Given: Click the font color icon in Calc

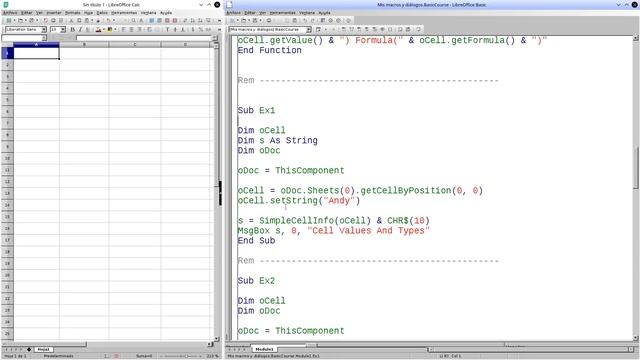Looking at the screenshot, I should click(x=98, y=29).
